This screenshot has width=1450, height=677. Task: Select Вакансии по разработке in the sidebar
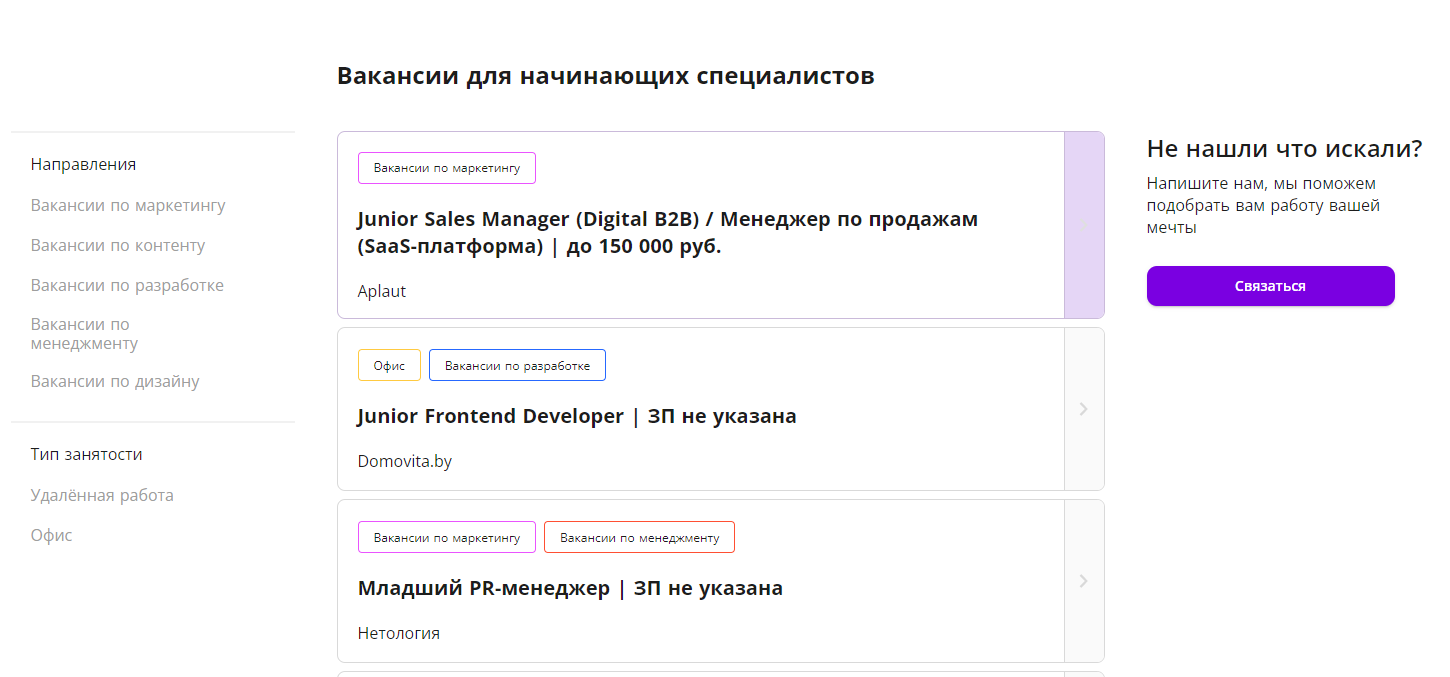[x=127, y=285]
